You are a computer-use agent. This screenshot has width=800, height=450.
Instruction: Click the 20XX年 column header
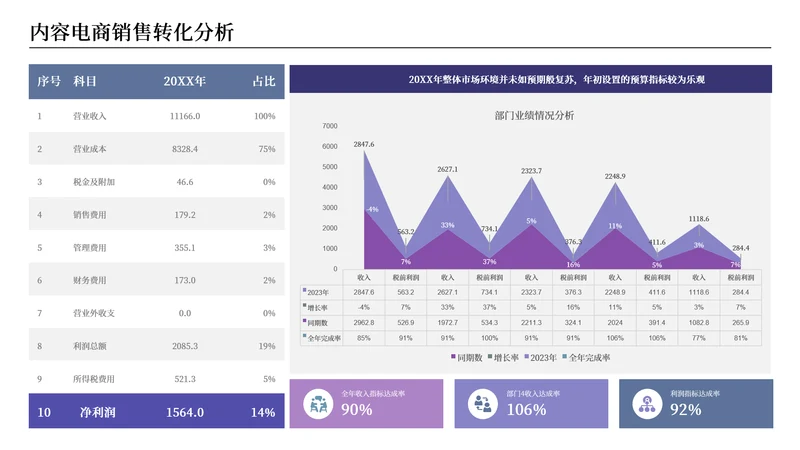[x=185, y=81]
